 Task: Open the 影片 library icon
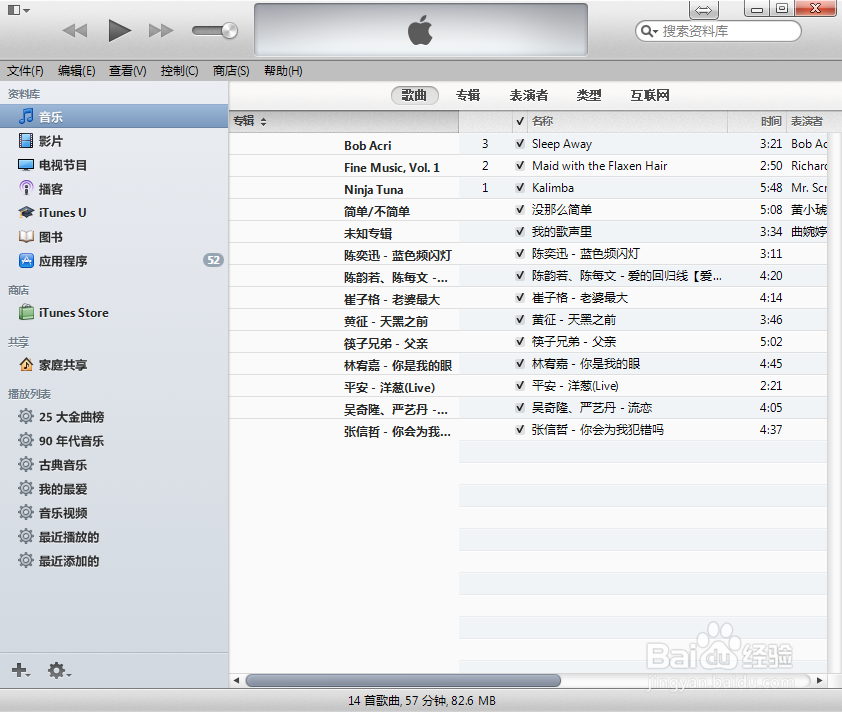(26, 141)
